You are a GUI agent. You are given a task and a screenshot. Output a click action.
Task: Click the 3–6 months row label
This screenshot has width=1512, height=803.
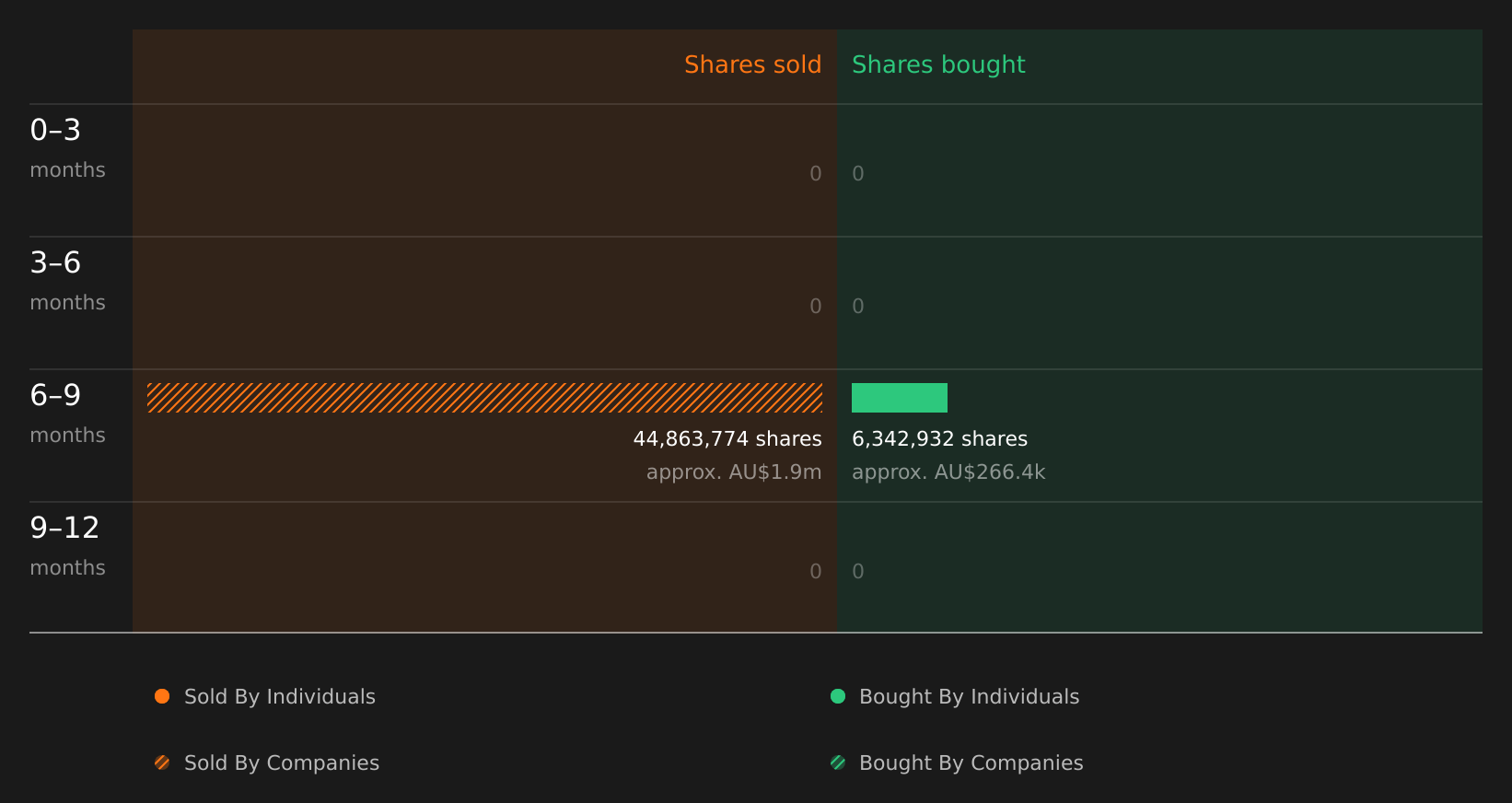pyautogui.click(x=67, y=281)
